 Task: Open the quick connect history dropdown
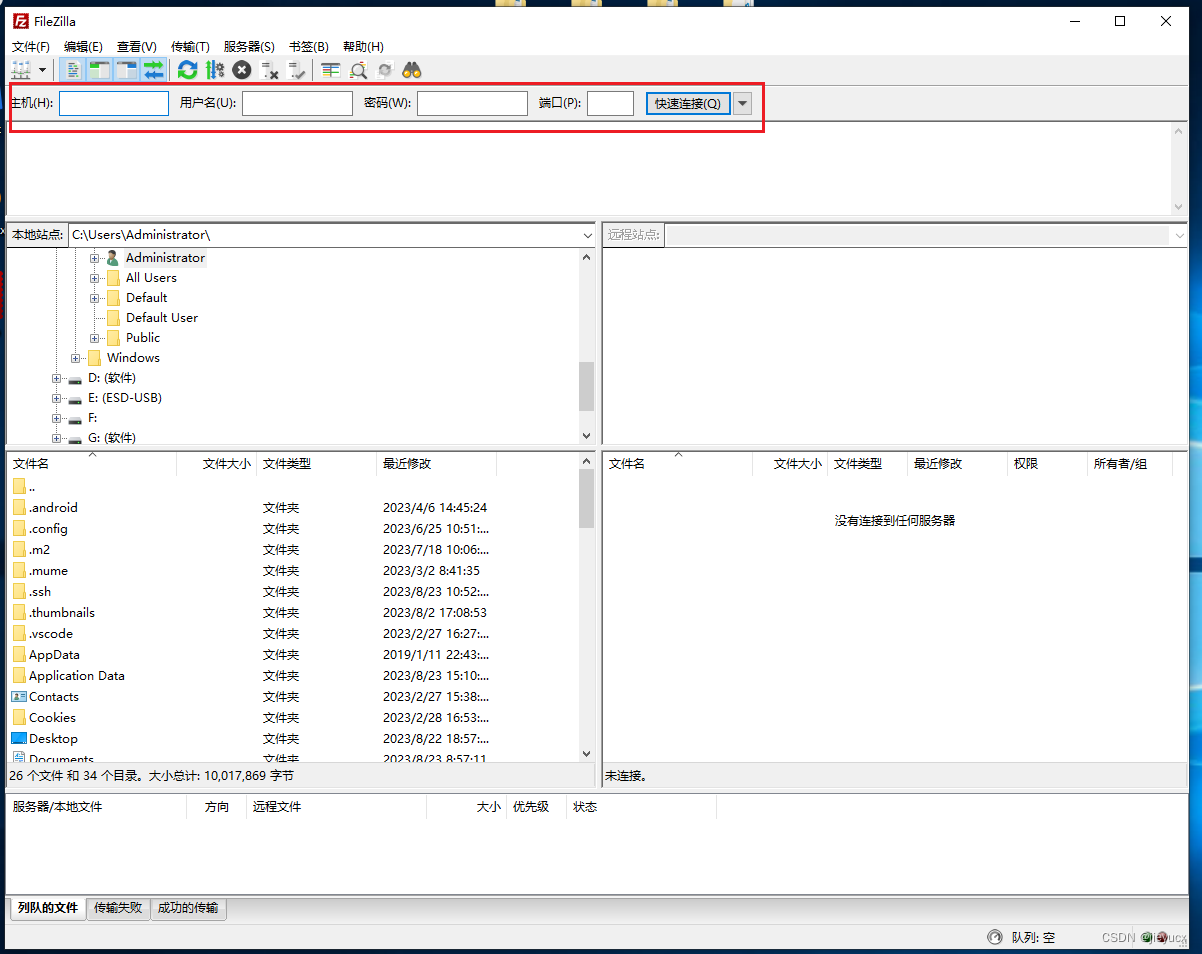click(x=742, y=103)
